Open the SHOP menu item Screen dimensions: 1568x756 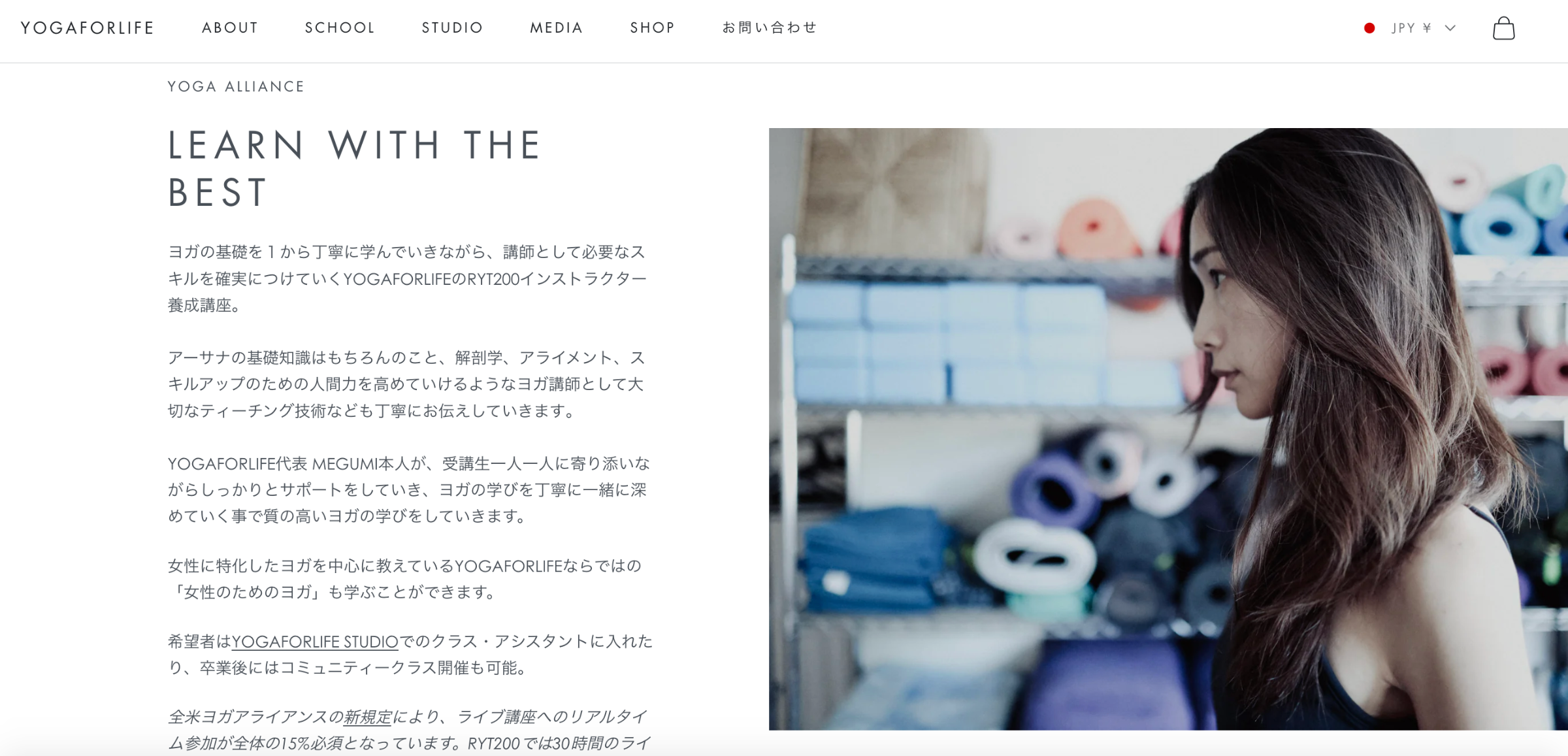[652, 28]
